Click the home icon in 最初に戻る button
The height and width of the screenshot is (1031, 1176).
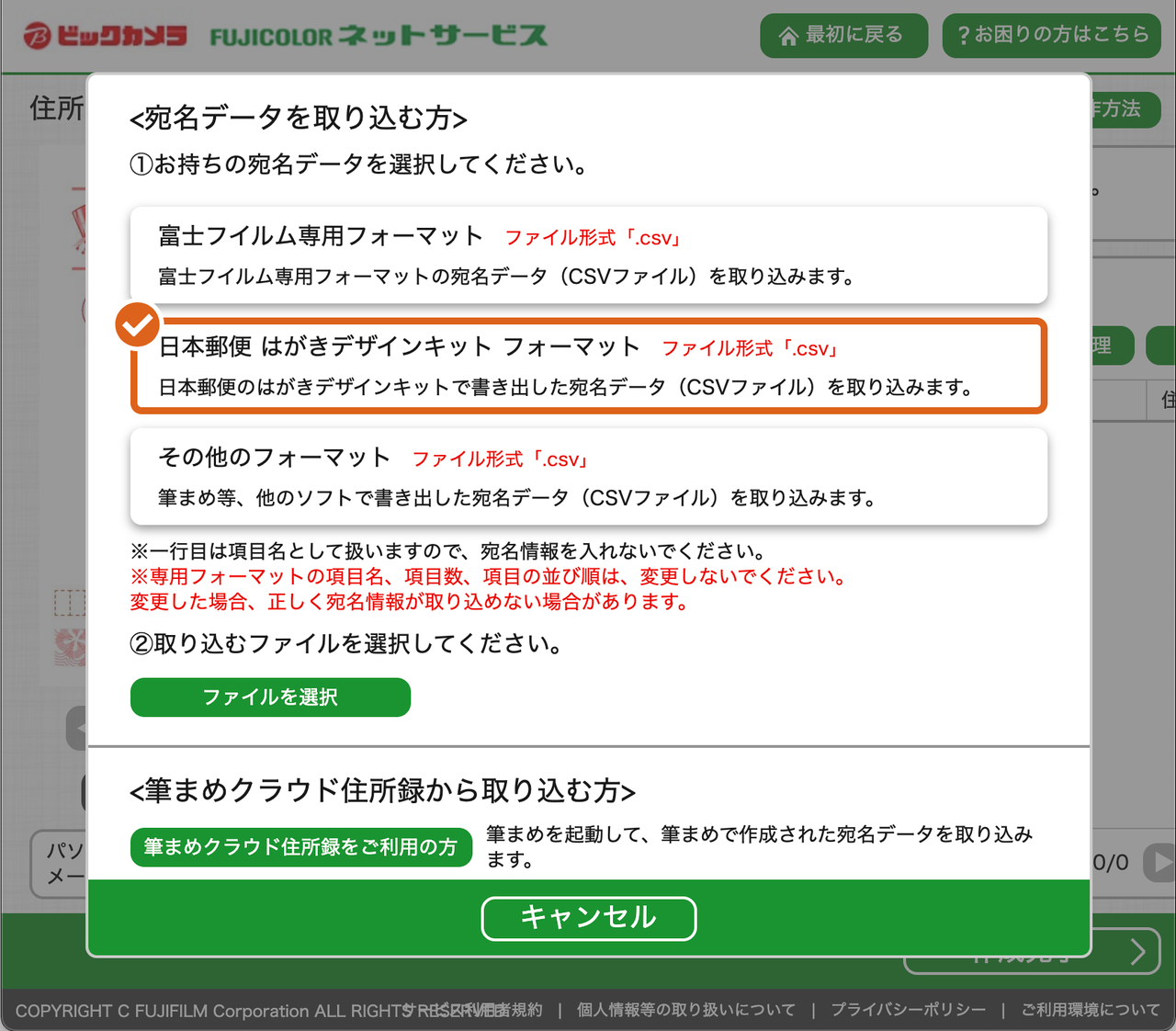788,37
